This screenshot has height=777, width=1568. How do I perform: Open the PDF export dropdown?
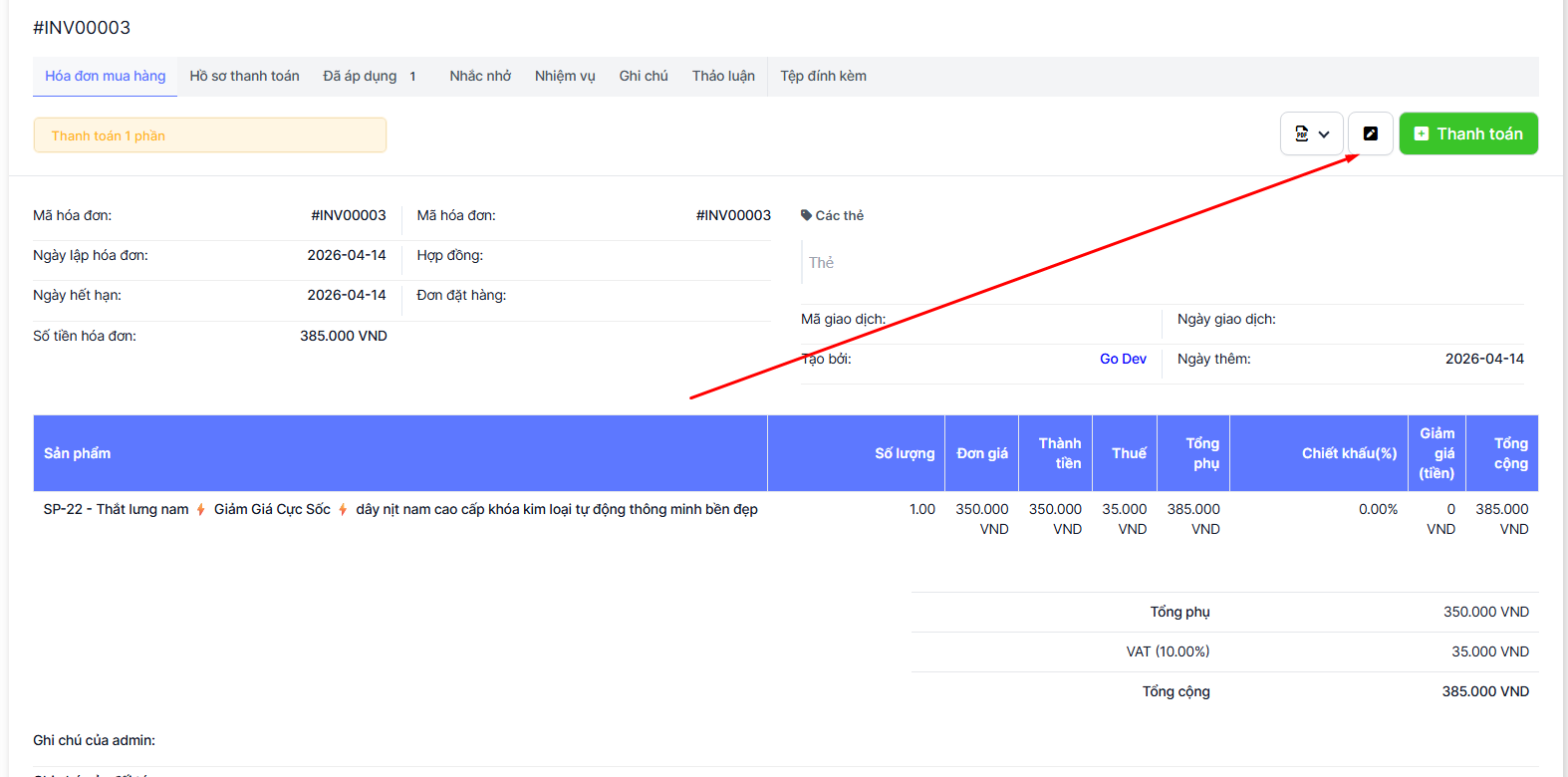[1311, 133]
